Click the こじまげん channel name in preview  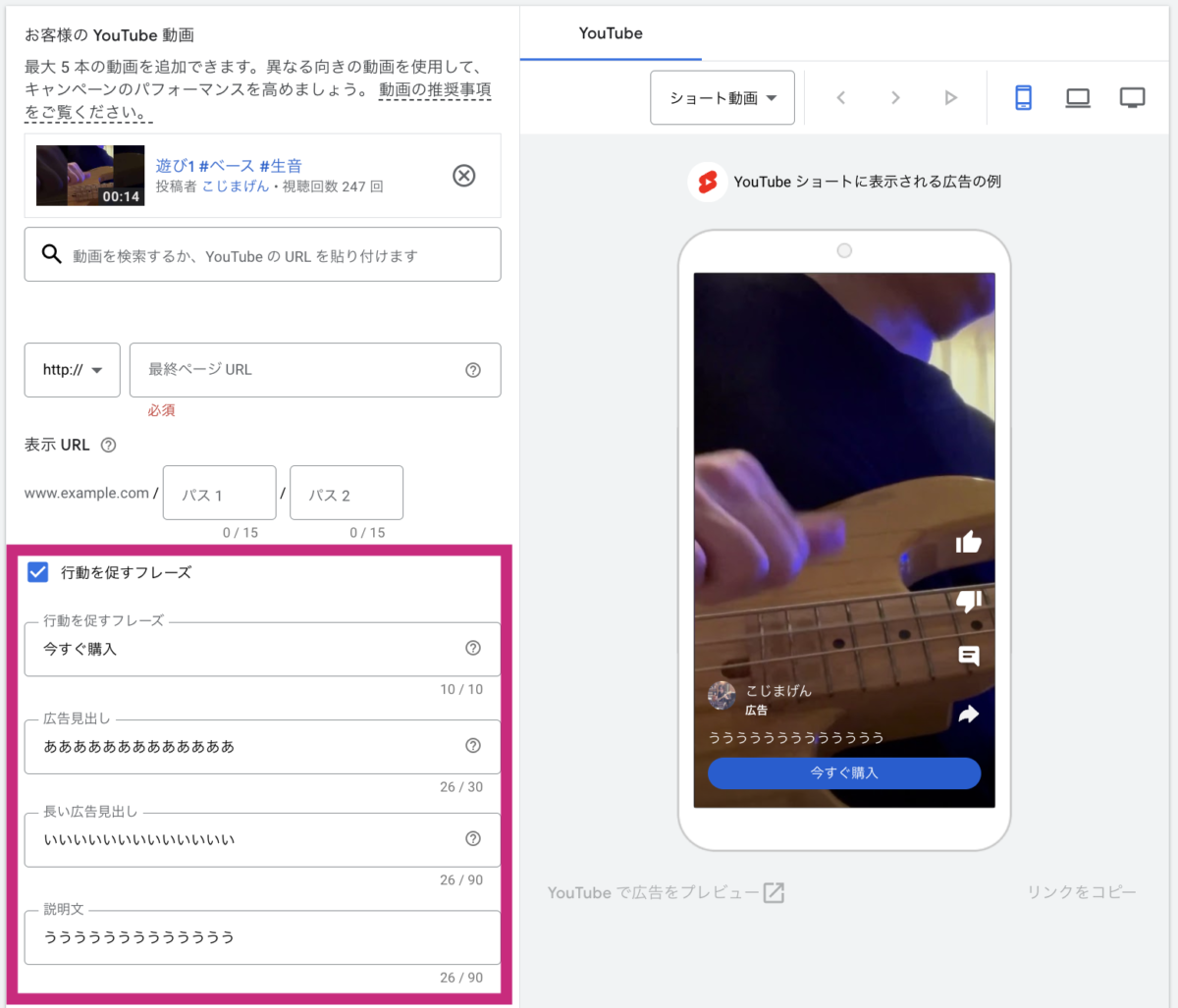tap(778, 690)
